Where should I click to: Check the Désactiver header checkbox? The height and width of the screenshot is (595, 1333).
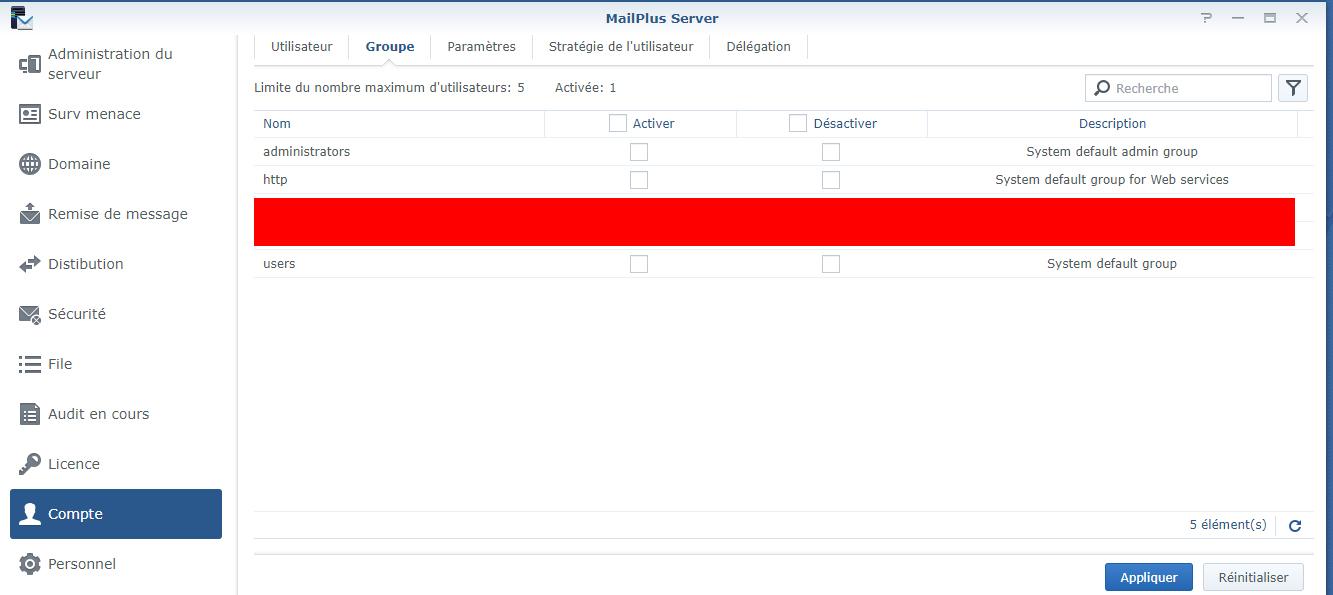798,123
